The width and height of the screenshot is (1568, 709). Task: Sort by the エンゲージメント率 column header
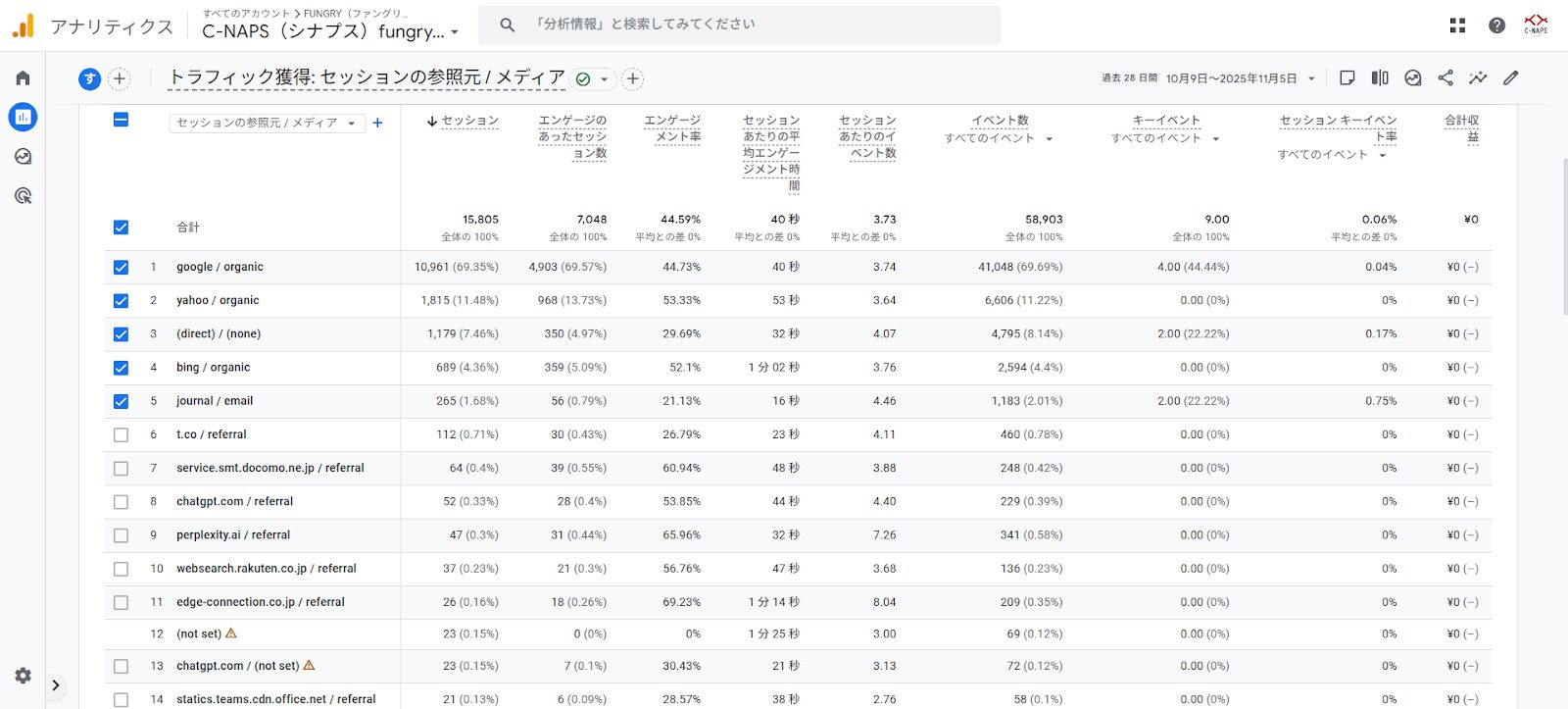point(672,128)
